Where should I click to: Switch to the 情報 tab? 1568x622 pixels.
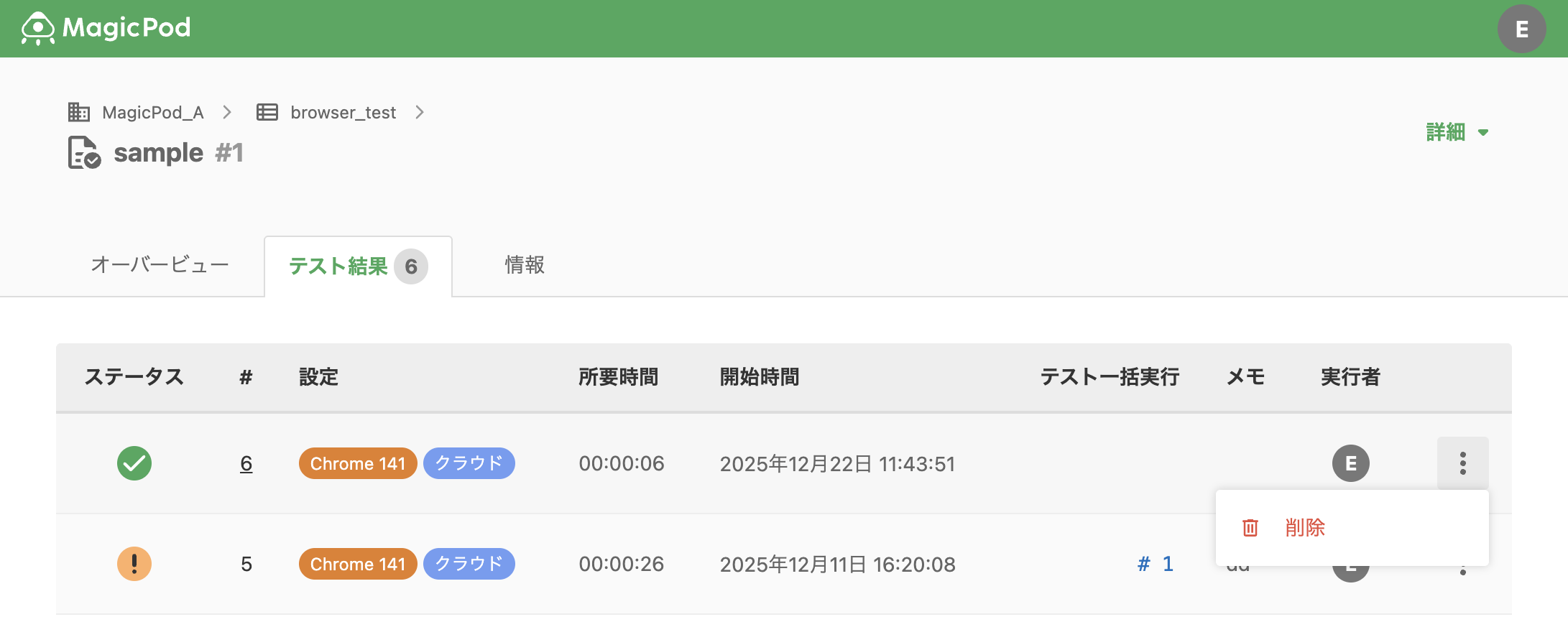pyautogui.click(x=525, y=265)
